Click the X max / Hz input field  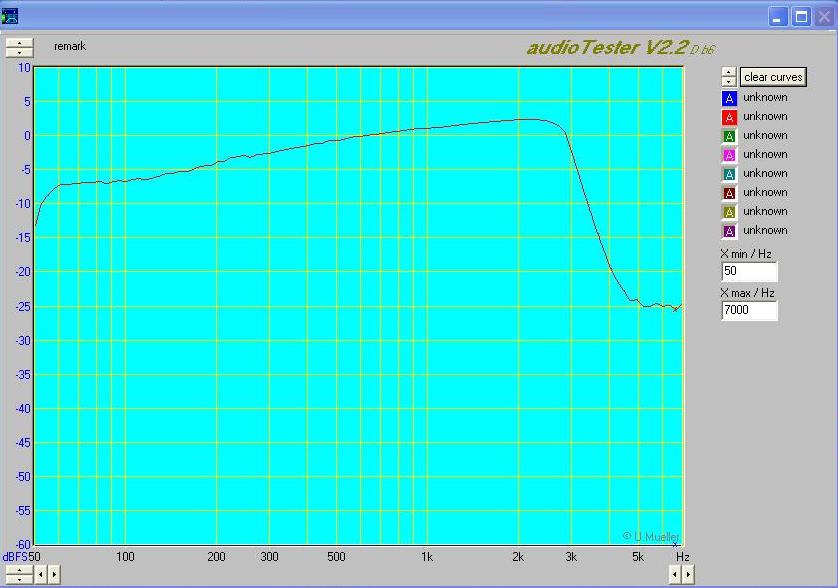click(749, 311)
